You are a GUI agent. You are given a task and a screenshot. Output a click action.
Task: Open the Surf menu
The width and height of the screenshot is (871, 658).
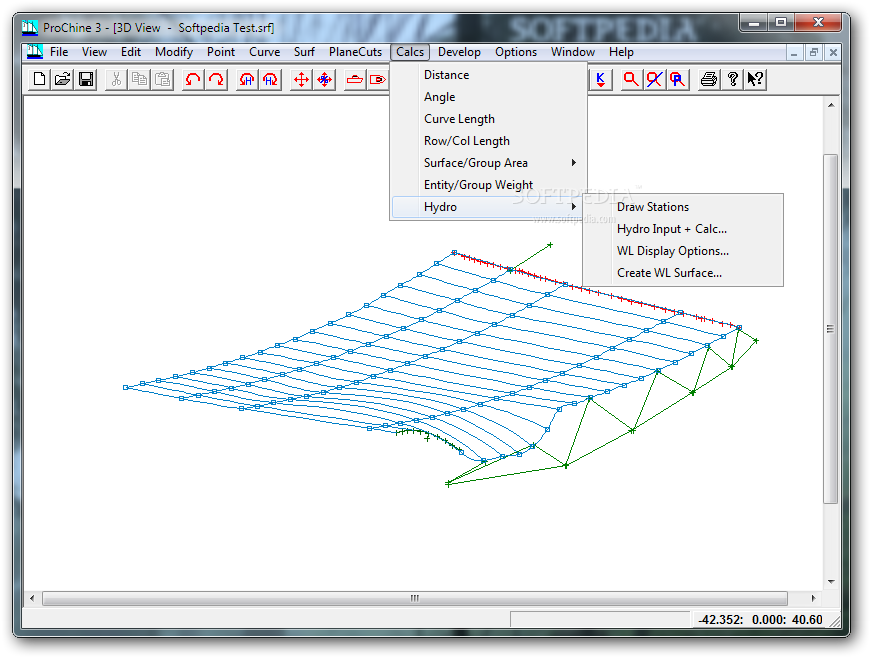pos(304,52)
